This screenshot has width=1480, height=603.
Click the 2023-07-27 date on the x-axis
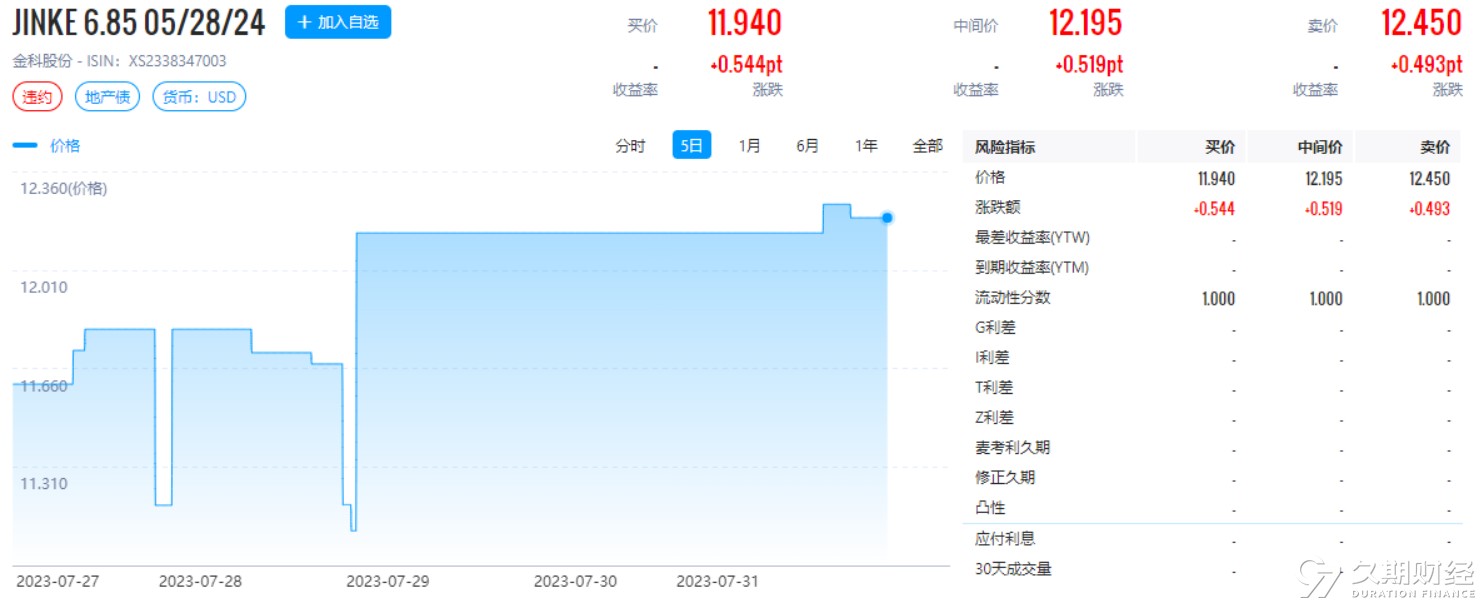click(57, 581)
